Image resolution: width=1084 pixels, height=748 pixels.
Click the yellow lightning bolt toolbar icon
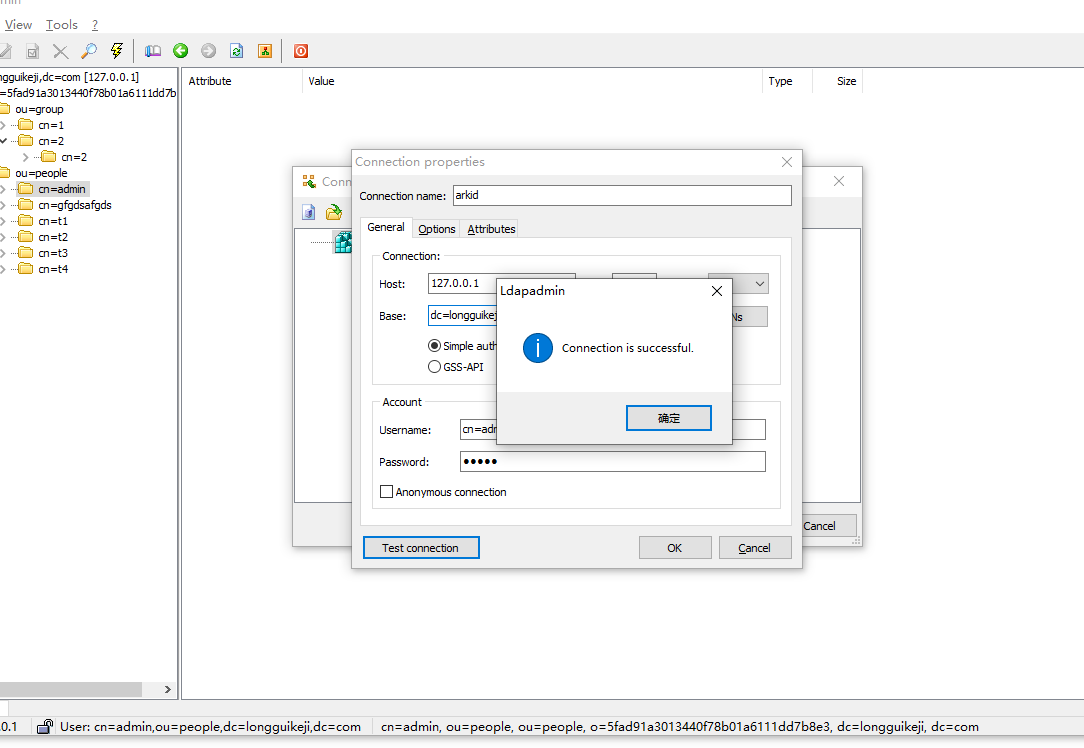click(x=117, y=50)
